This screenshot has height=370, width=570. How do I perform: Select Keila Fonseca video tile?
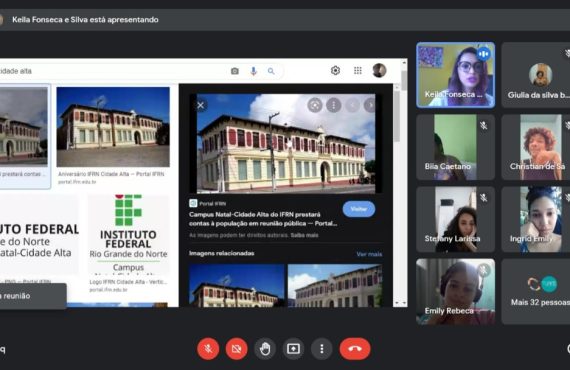tap(455, 75)
